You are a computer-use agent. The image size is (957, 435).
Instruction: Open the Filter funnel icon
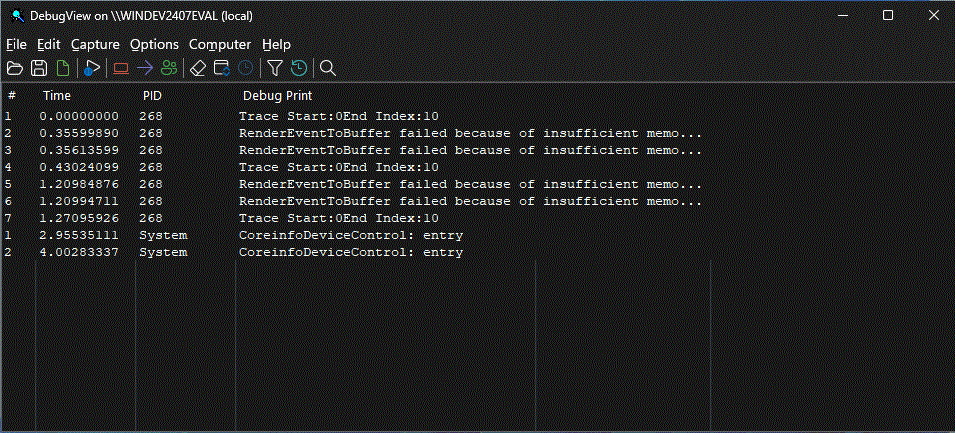(x=274, y=68)
